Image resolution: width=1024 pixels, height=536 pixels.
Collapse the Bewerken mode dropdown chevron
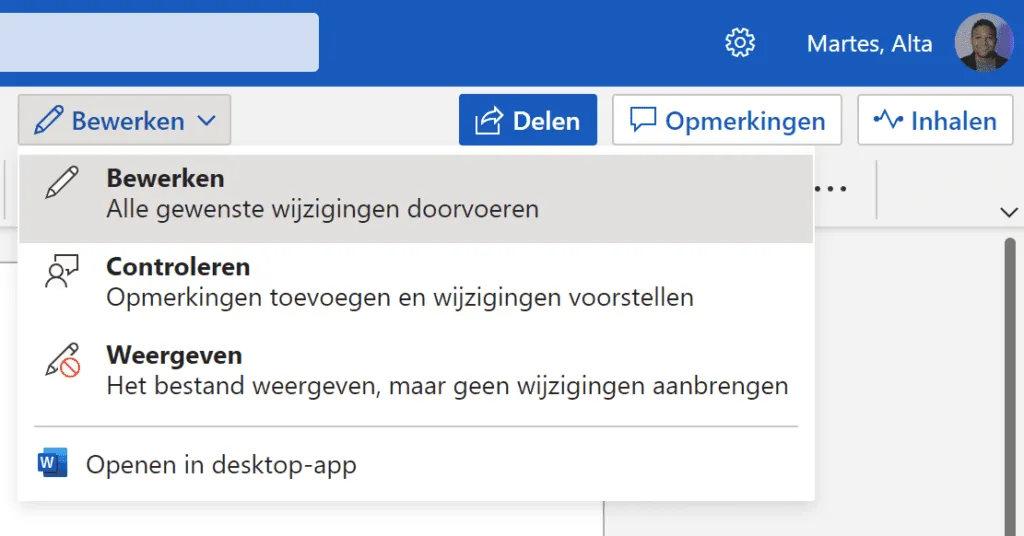click(x=206, y=121)
